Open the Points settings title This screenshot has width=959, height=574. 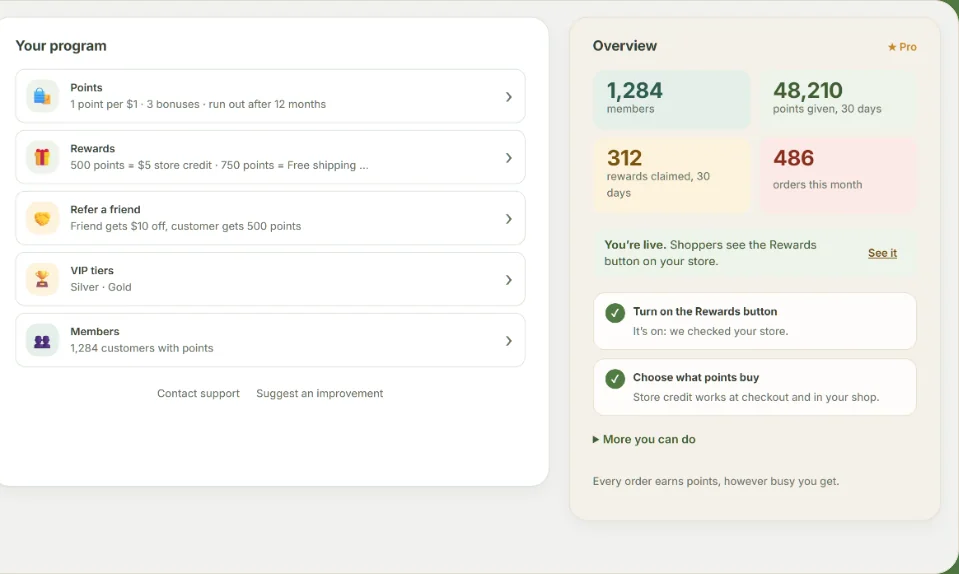pyautogui.click(x=86, y=87)
